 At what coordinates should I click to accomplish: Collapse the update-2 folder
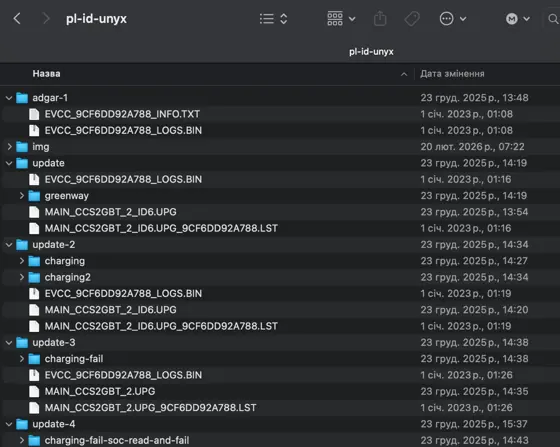[9, 245]
